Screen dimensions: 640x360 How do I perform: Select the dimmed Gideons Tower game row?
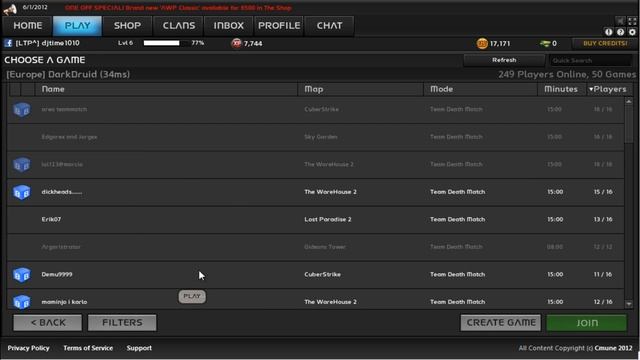point(316,247)
